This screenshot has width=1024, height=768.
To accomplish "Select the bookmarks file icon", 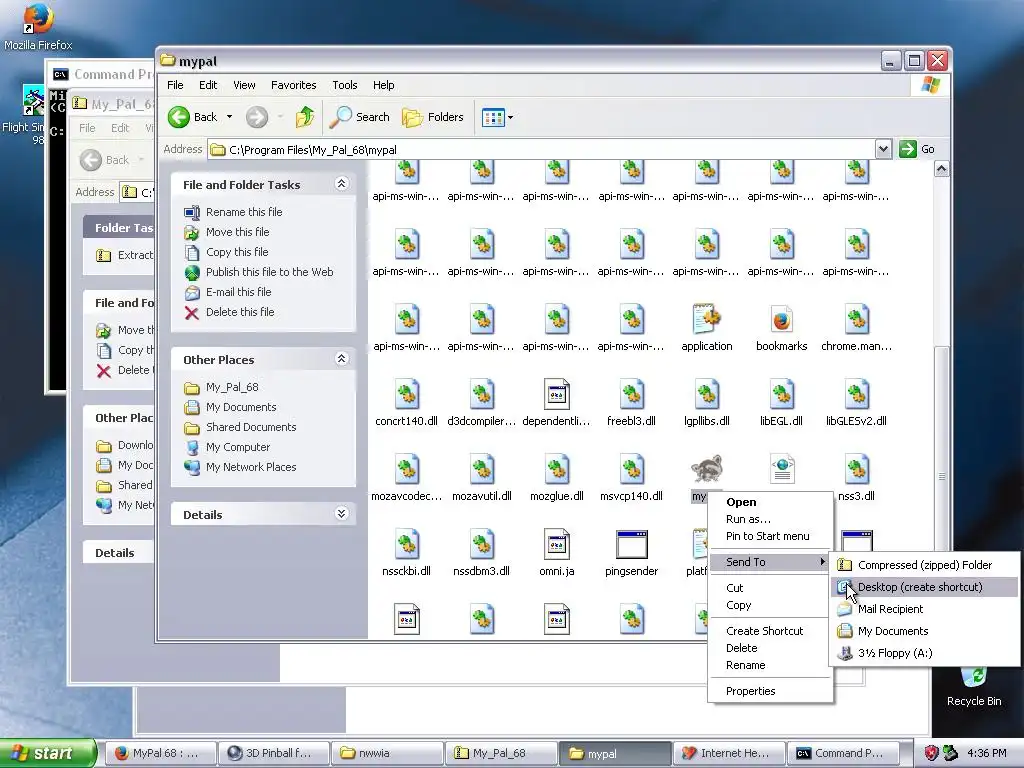I will point(782,319).
